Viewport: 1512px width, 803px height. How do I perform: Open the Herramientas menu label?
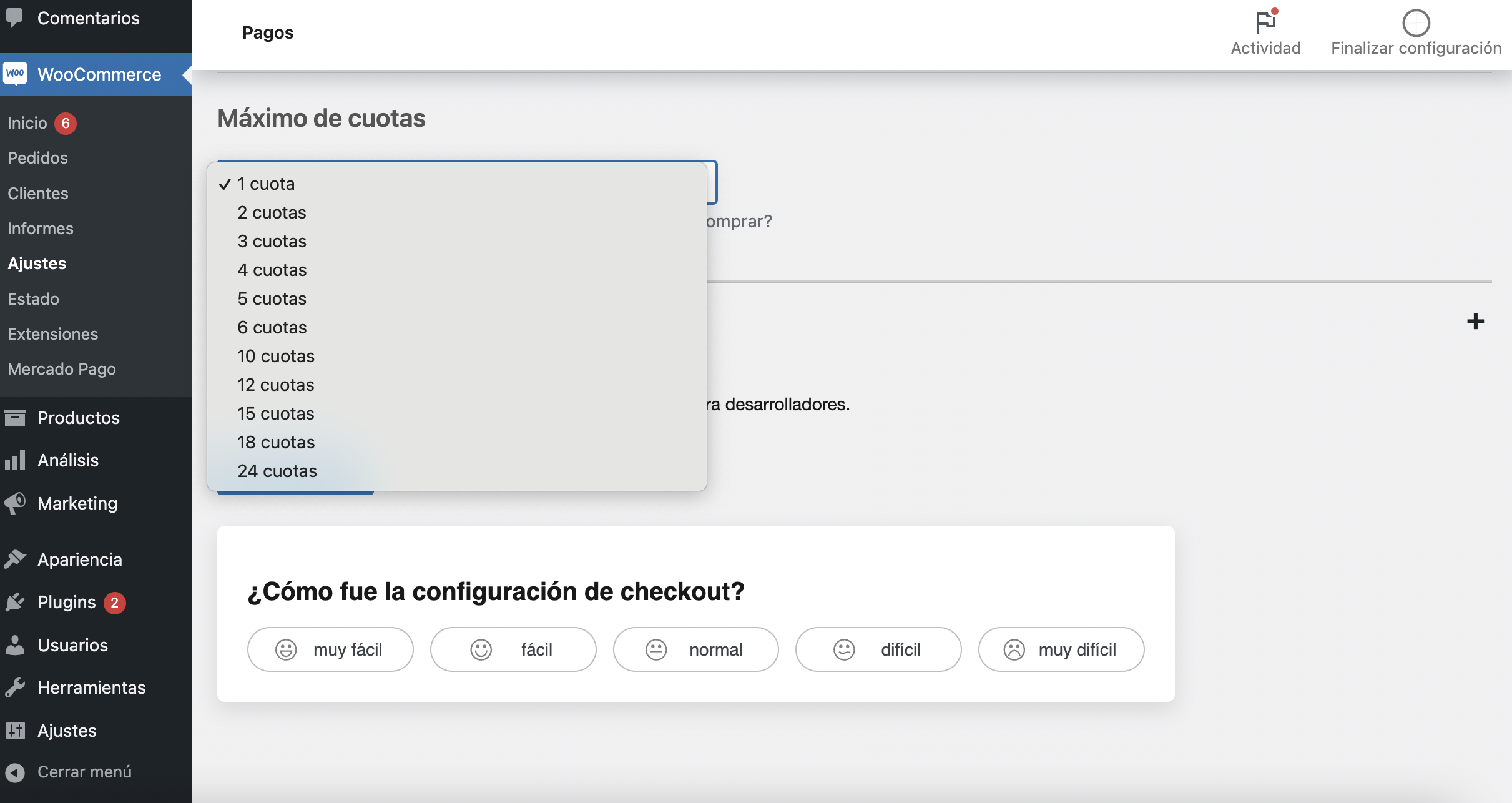92,687
